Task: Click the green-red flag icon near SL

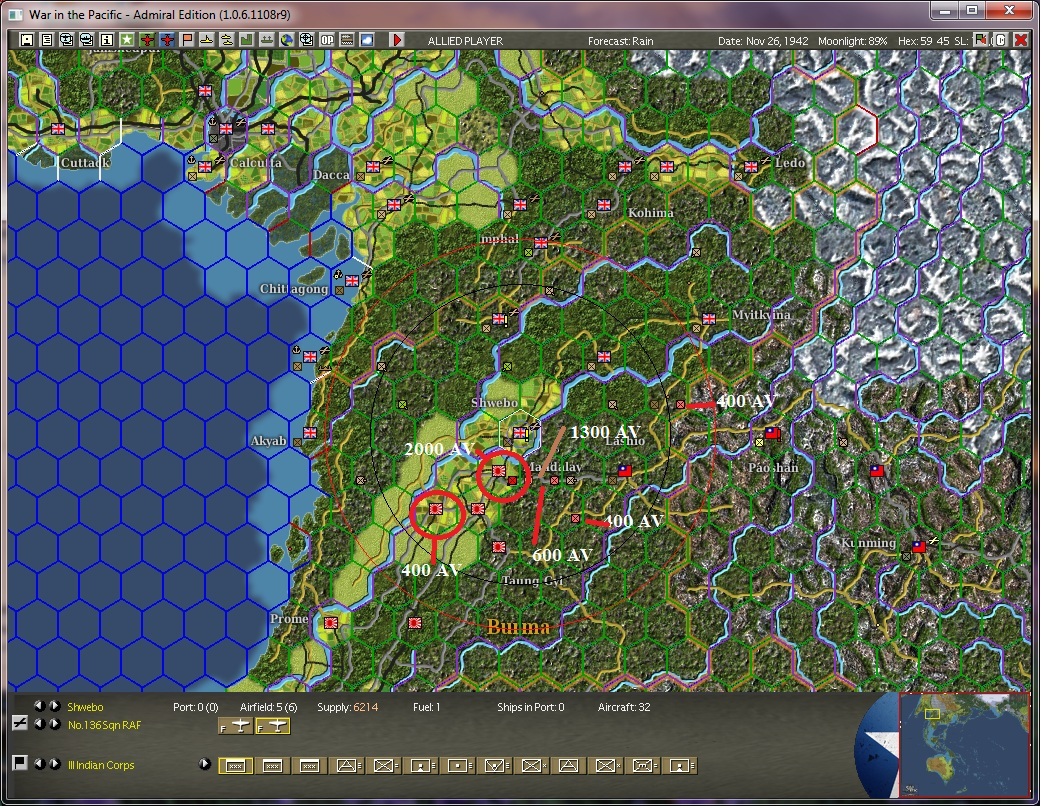Action: coord(981,40)
